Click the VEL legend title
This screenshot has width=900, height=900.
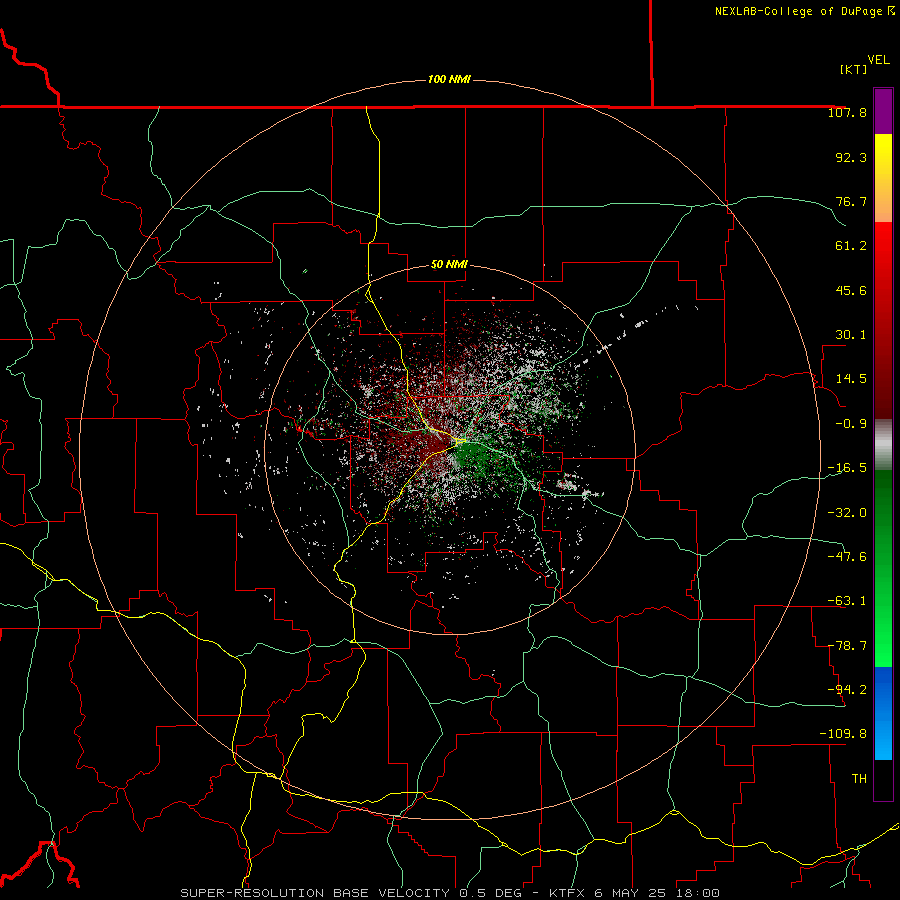point(878,60)
